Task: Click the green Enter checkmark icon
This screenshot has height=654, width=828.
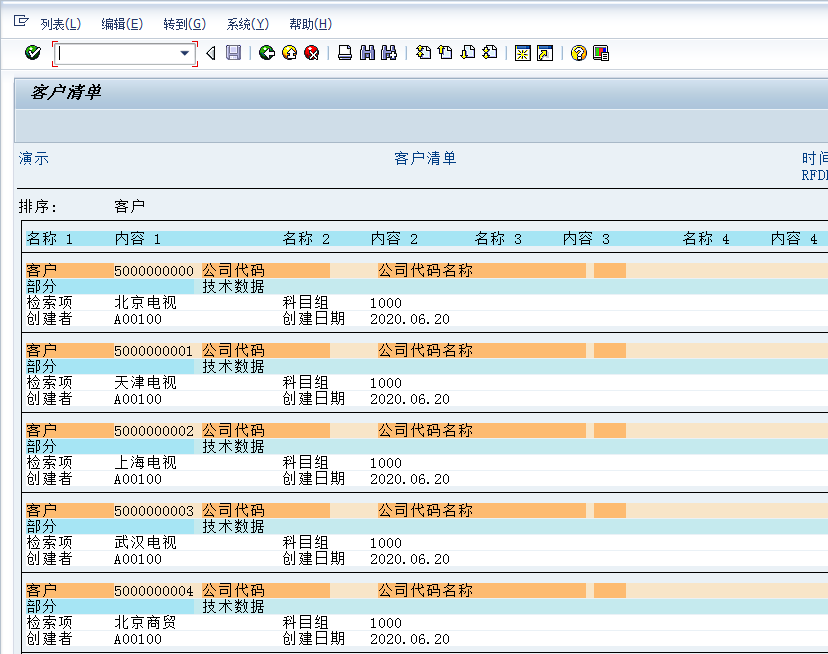Action: click(x=33, y=53)
